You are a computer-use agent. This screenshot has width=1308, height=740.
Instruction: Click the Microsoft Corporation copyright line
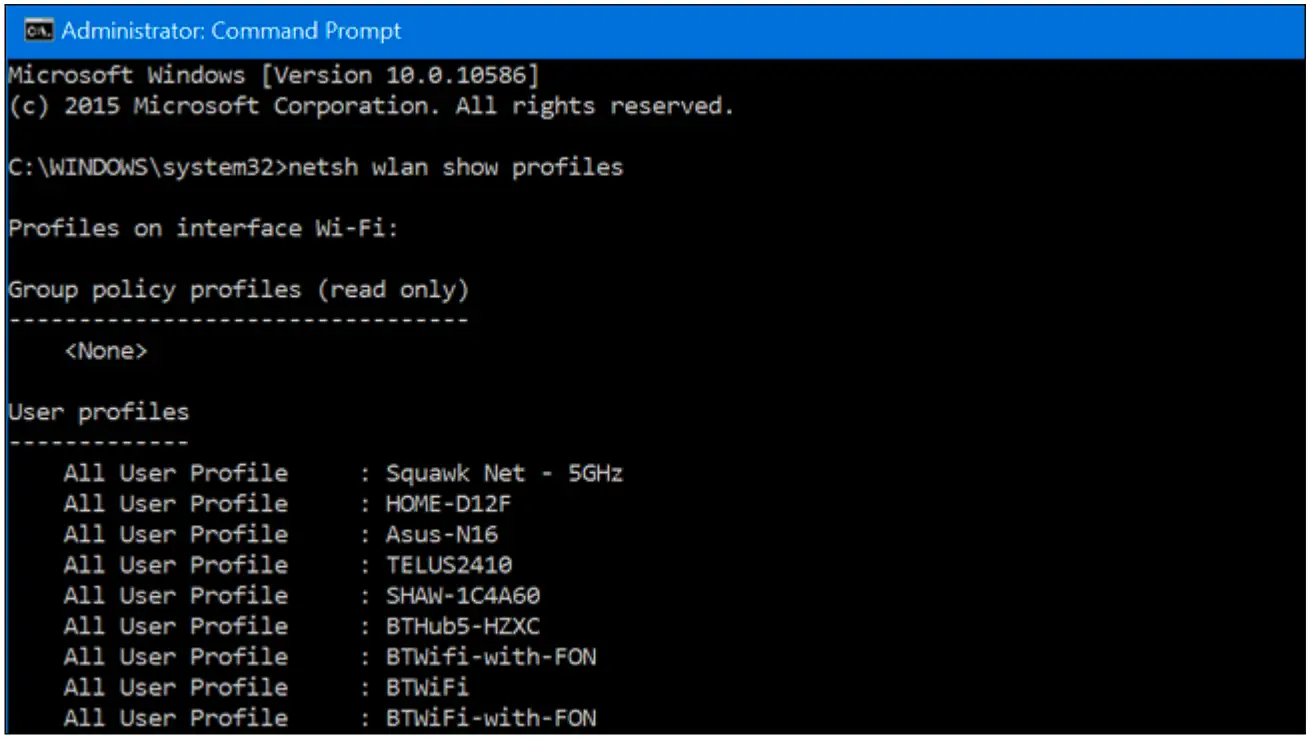tap(371, 106)
